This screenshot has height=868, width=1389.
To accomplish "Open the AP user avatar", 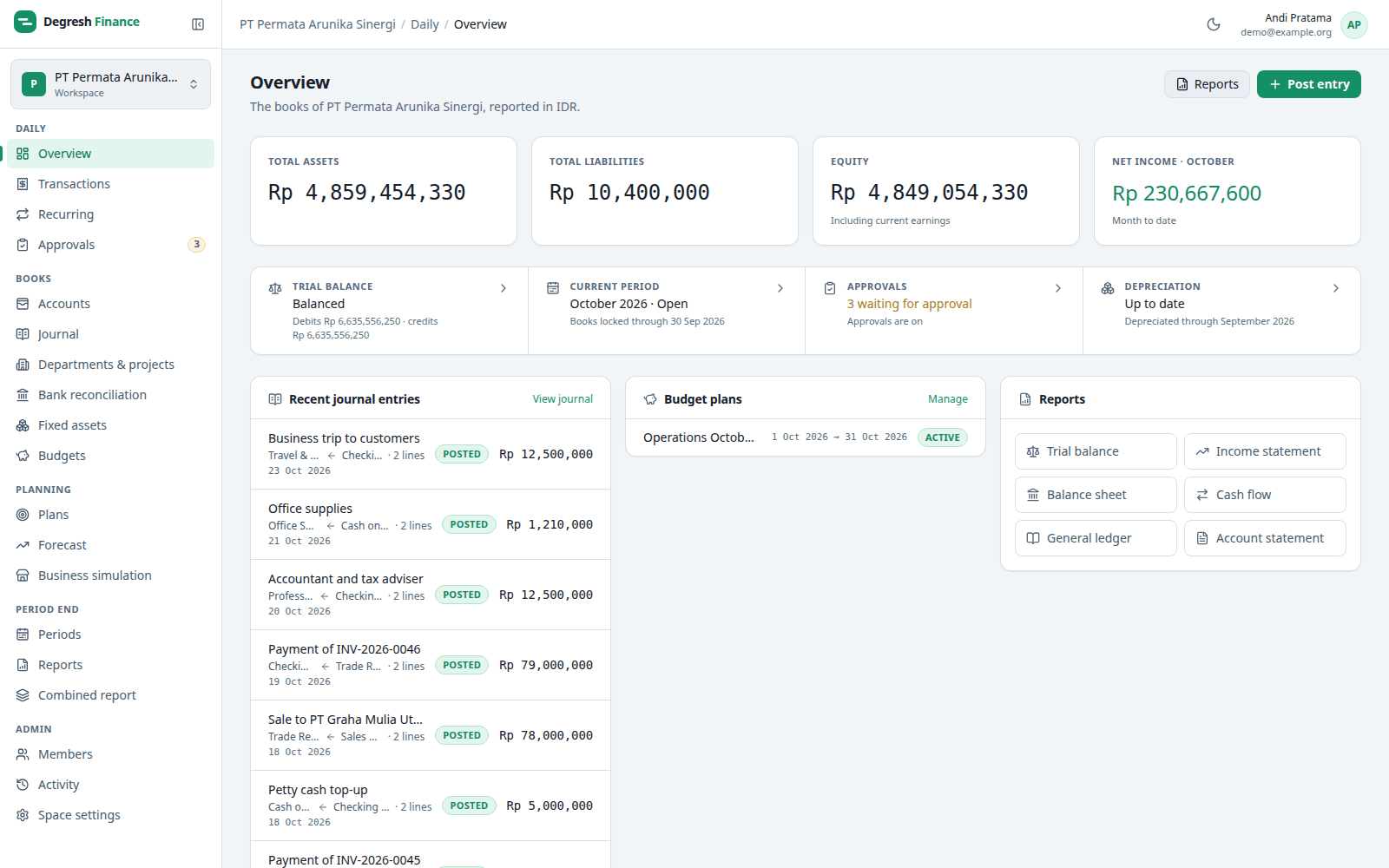I will [1353, 25].
